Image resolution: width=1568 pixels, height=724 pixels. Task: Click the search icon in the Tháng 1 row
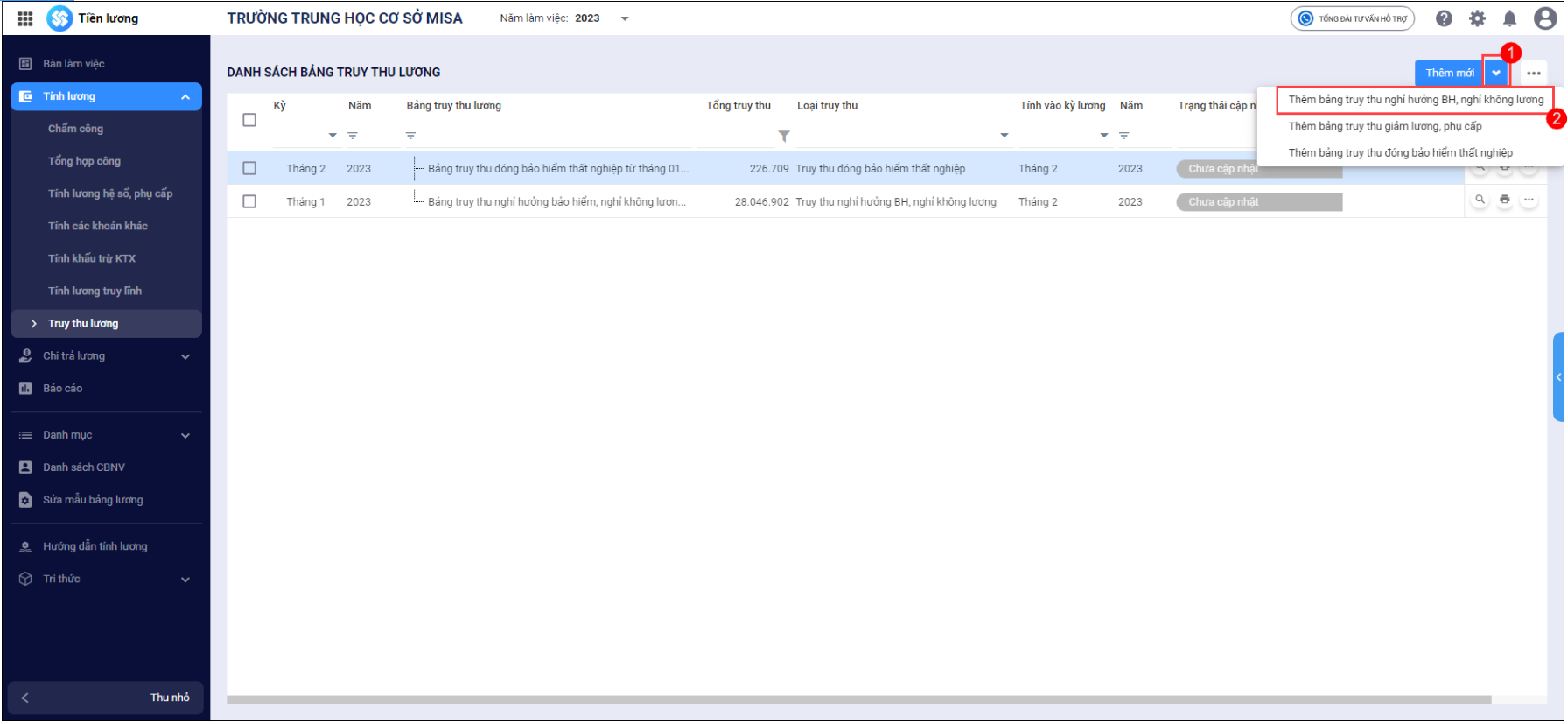pyautogui.click(x=1480, y=200)
